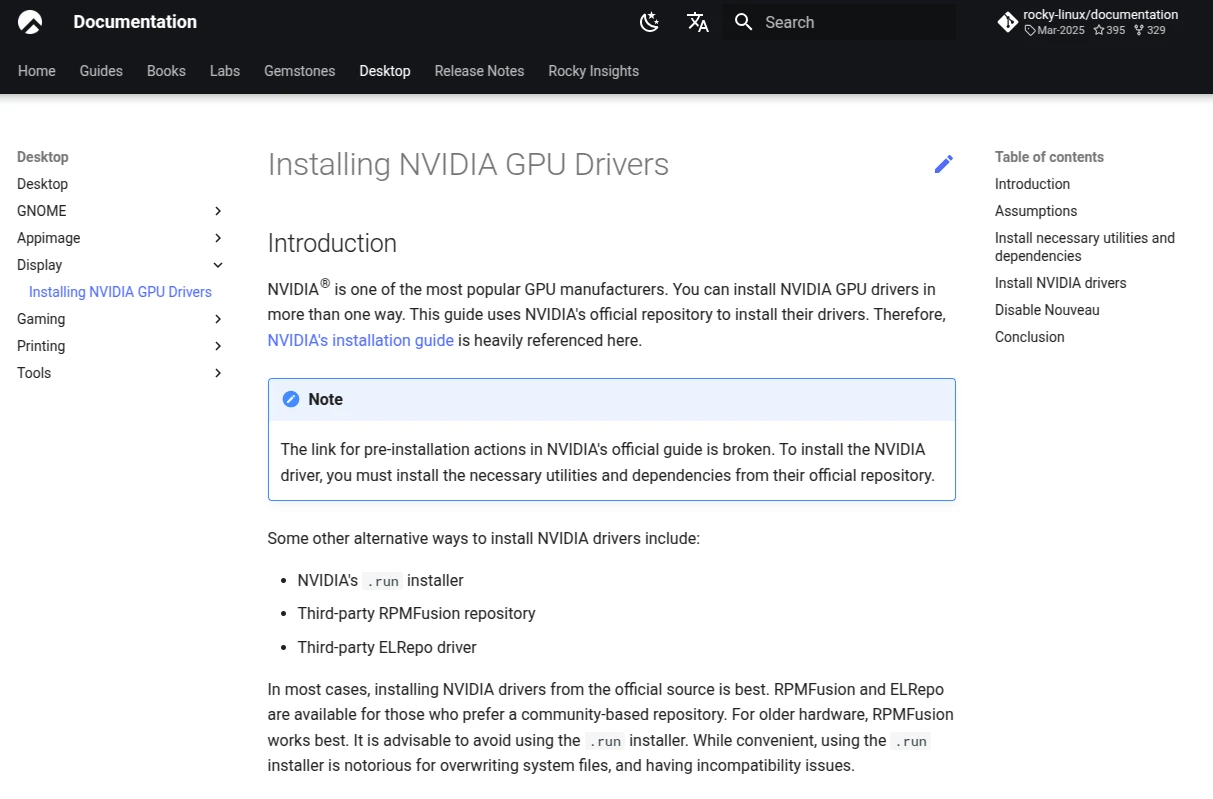This screenshot has width=1213, height=799.
Task: Click the Rocky Linux logo icon
Action: (30, 22)
